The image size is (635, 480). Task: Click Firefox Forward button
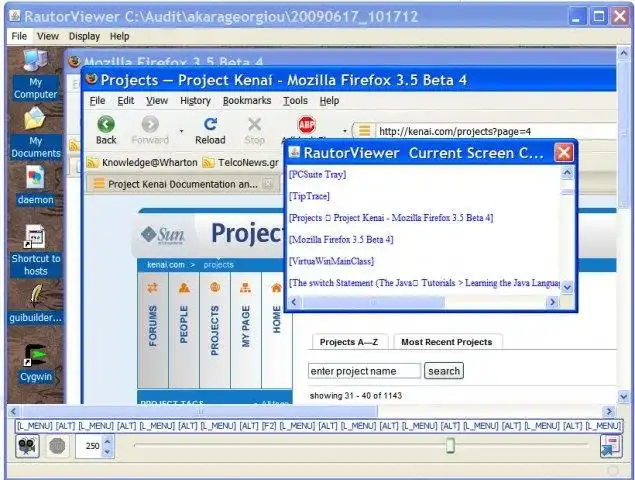(x=150, y=130)
